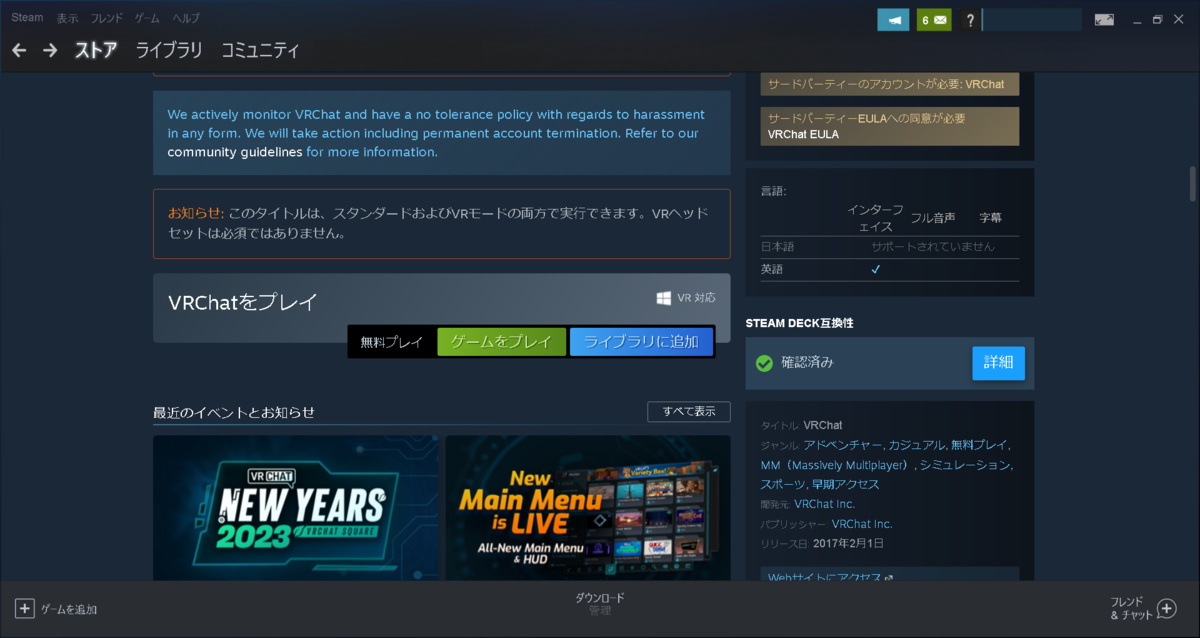The image size is (1200, 638).
Task: Click the 無料プレイ price label
Action: 391,342
